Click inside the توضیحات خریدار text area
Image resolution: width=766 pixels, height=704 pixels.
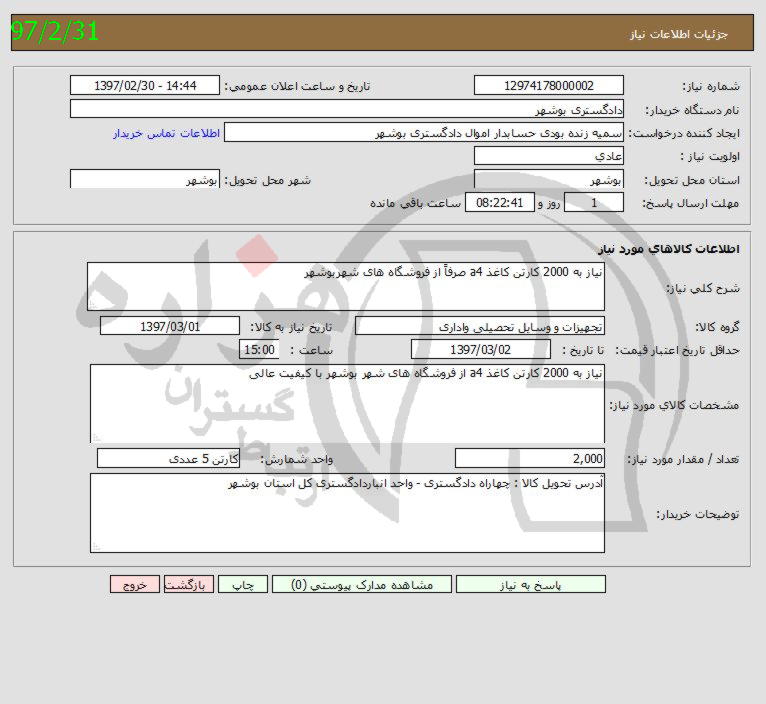pyautogui.click(x=346, y=513)
